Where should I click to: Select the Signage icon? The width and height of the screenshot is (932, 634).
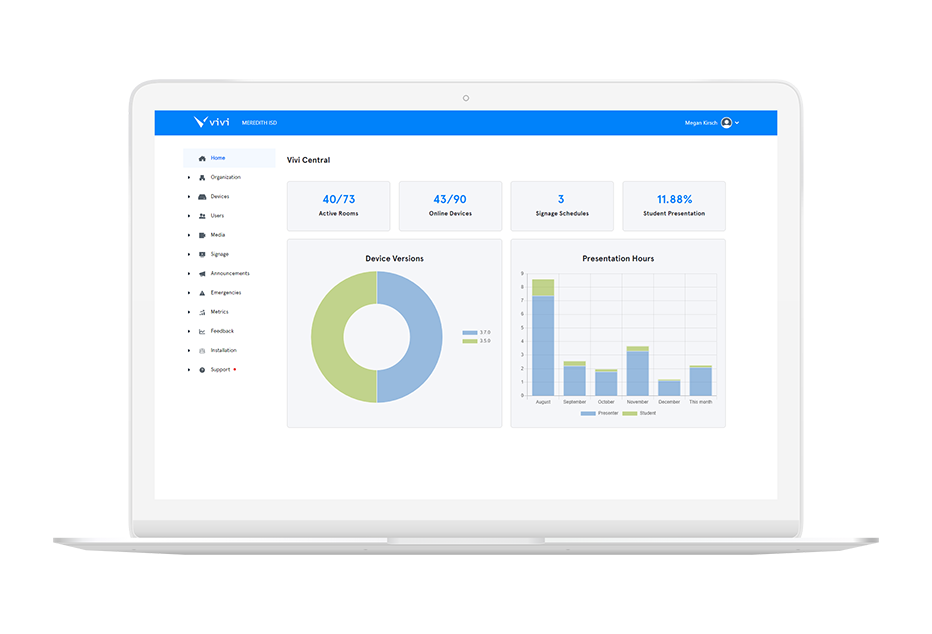[201, 254]
